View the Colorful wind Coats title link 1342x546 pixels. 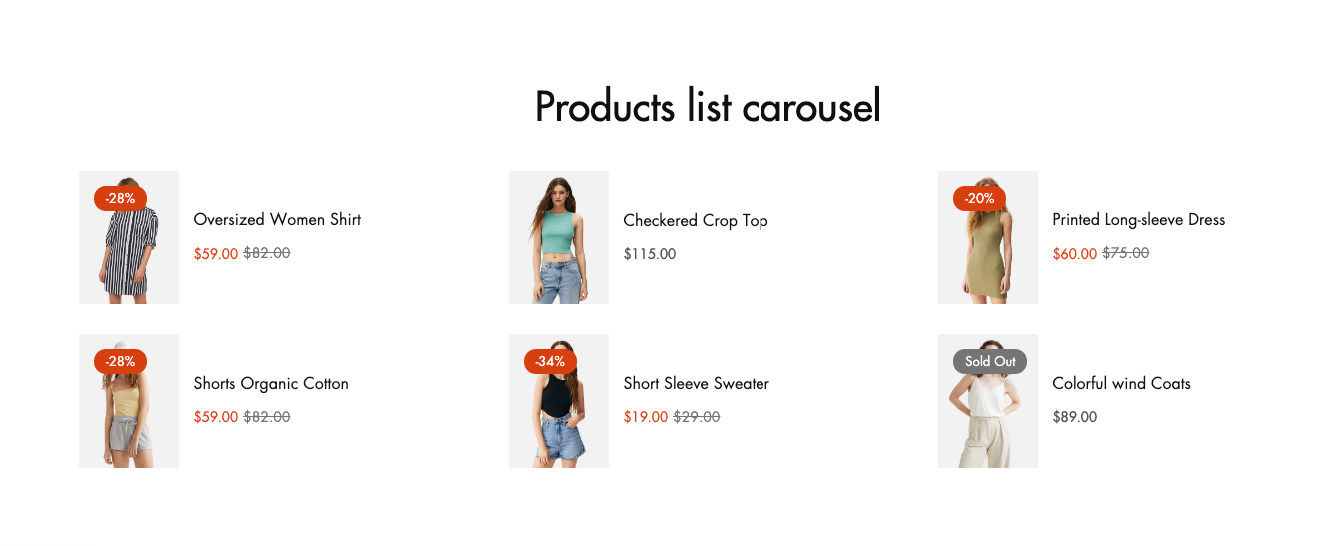point(1121,384)
